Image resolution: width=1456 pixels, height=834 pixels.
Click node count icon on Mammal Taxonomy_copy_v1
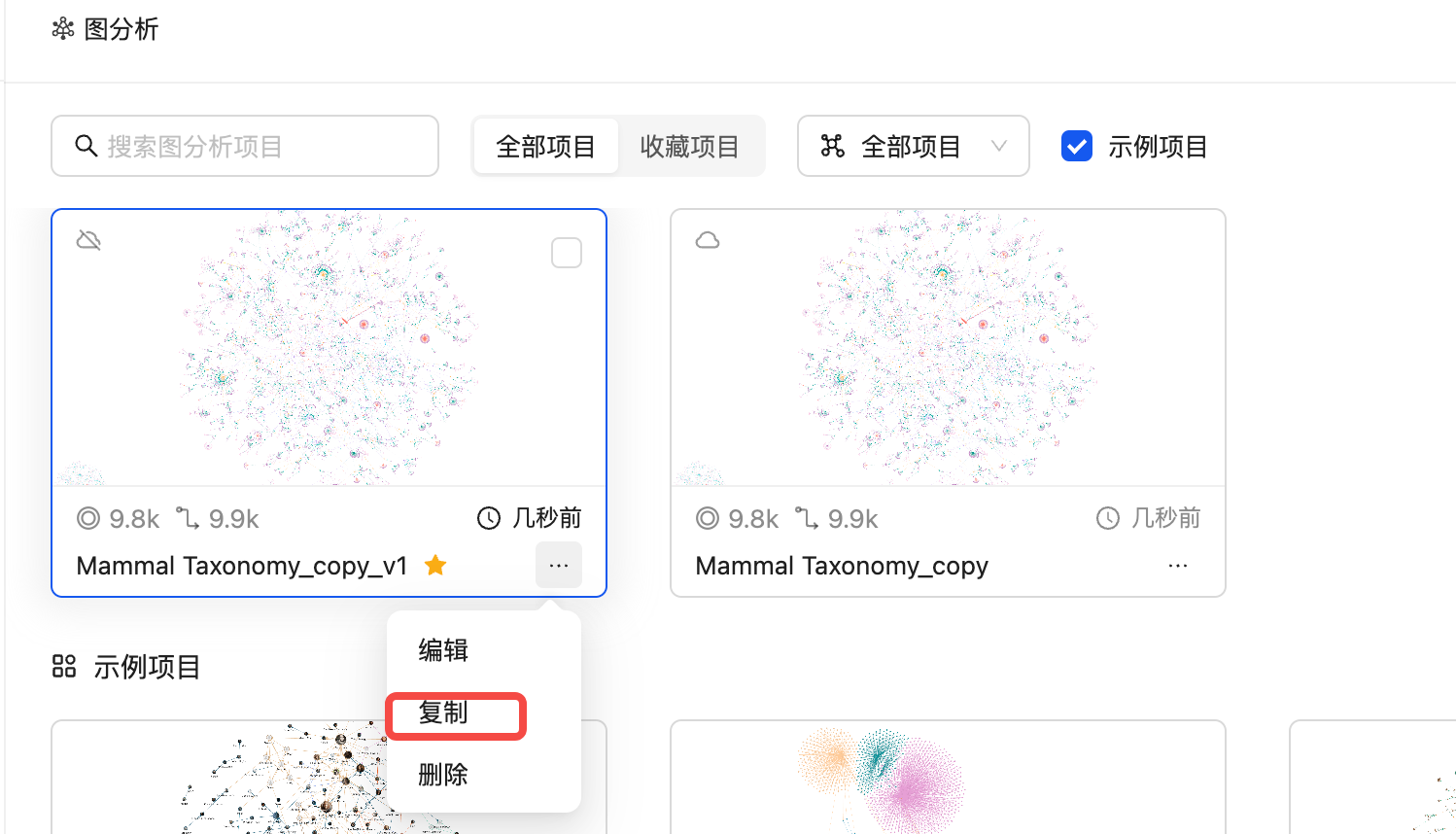88,518
